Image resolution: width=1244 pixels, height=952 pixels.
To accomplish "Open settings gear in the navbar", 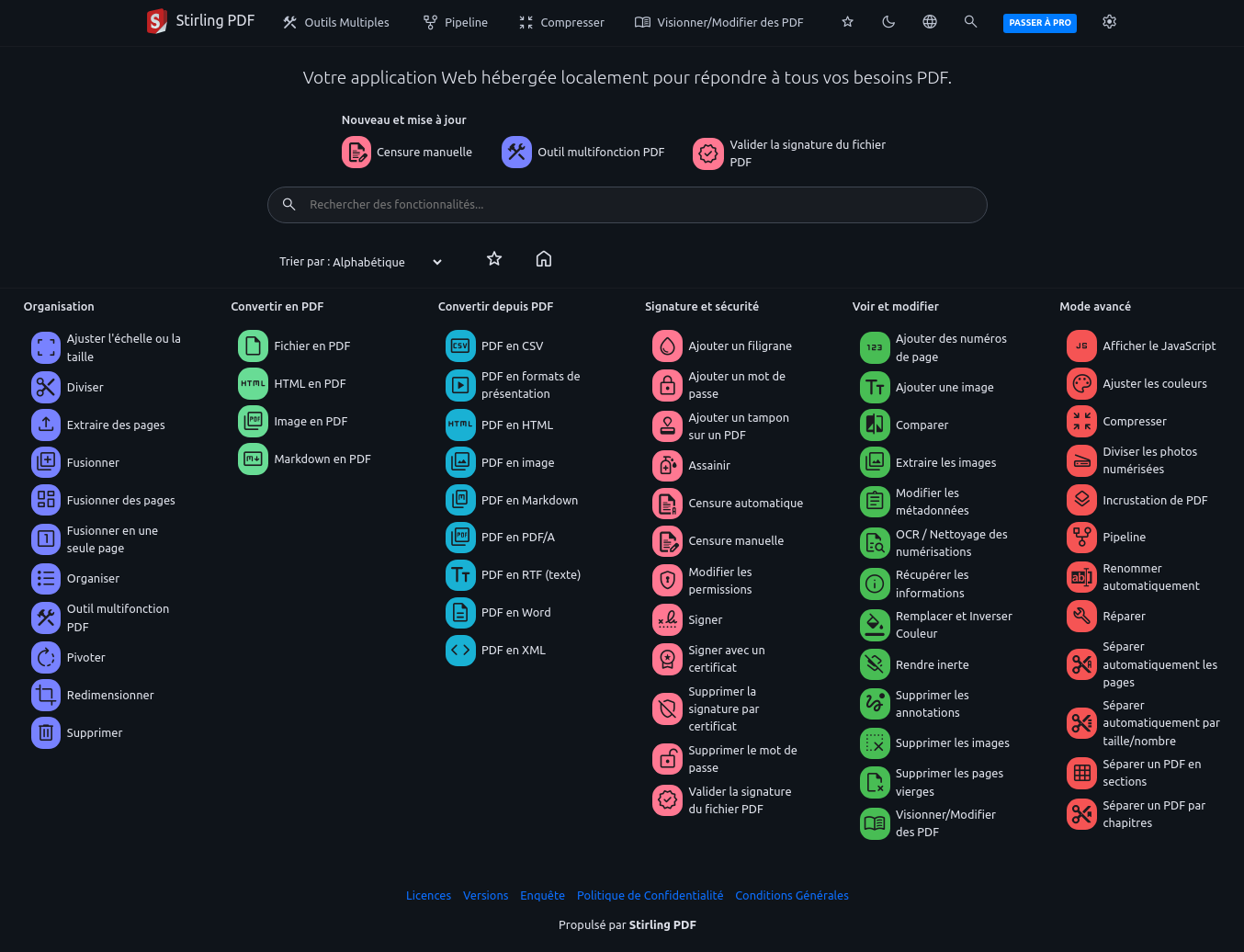I will [1109, 22].
